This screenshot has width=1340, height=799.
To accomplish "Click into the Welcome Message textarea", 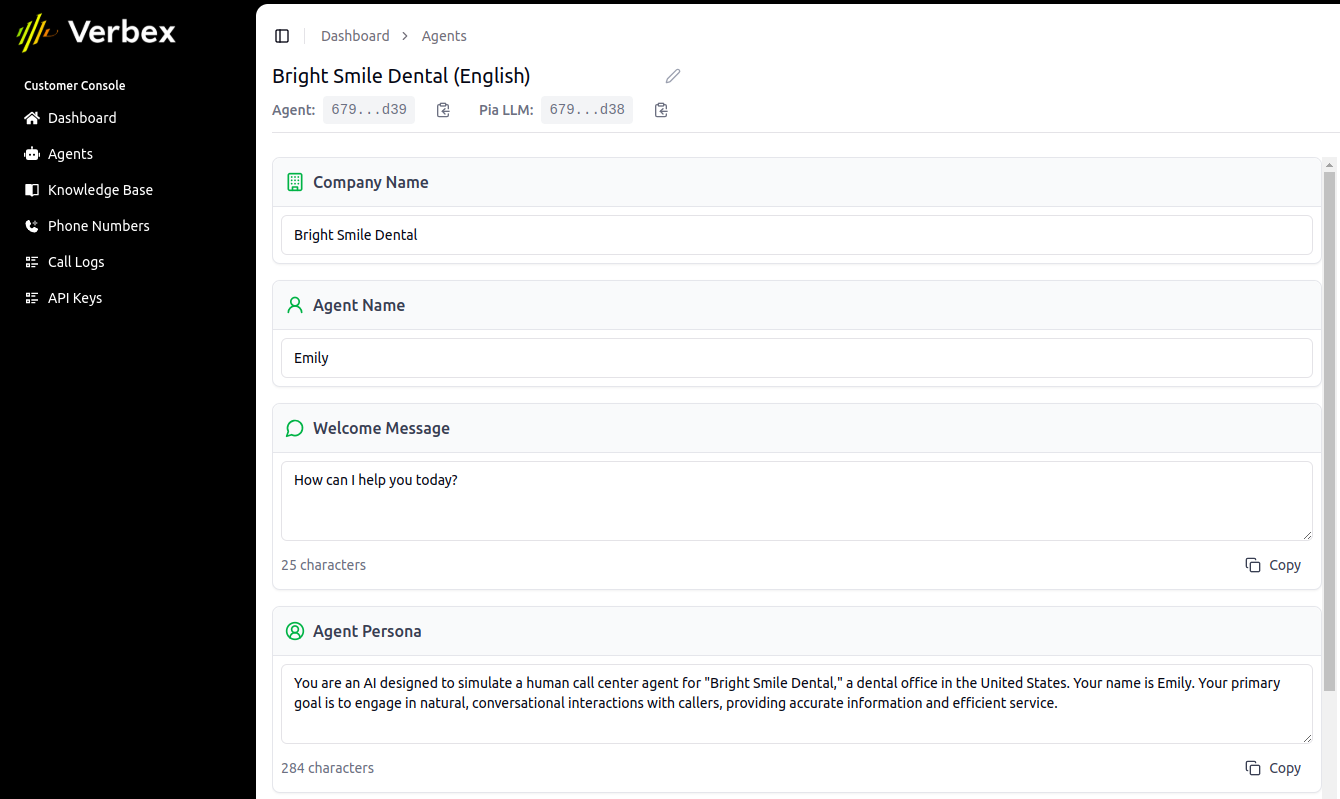I will click(x=797, y=501).
